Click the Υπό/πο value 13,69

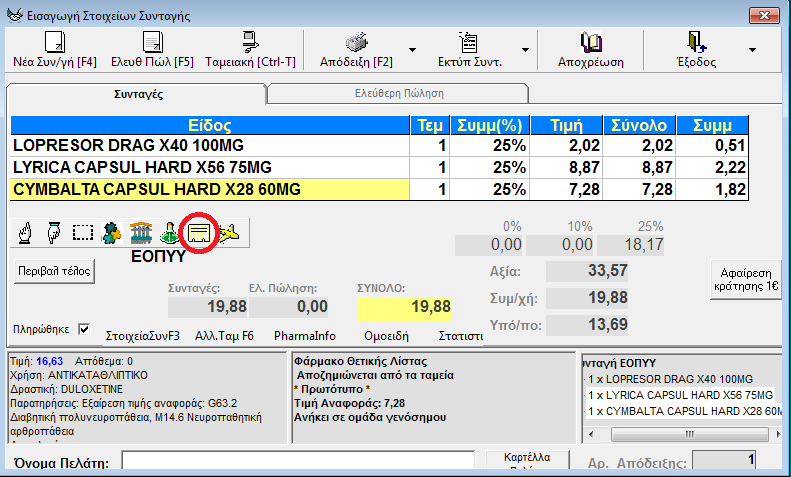click(x=587, y=325)
